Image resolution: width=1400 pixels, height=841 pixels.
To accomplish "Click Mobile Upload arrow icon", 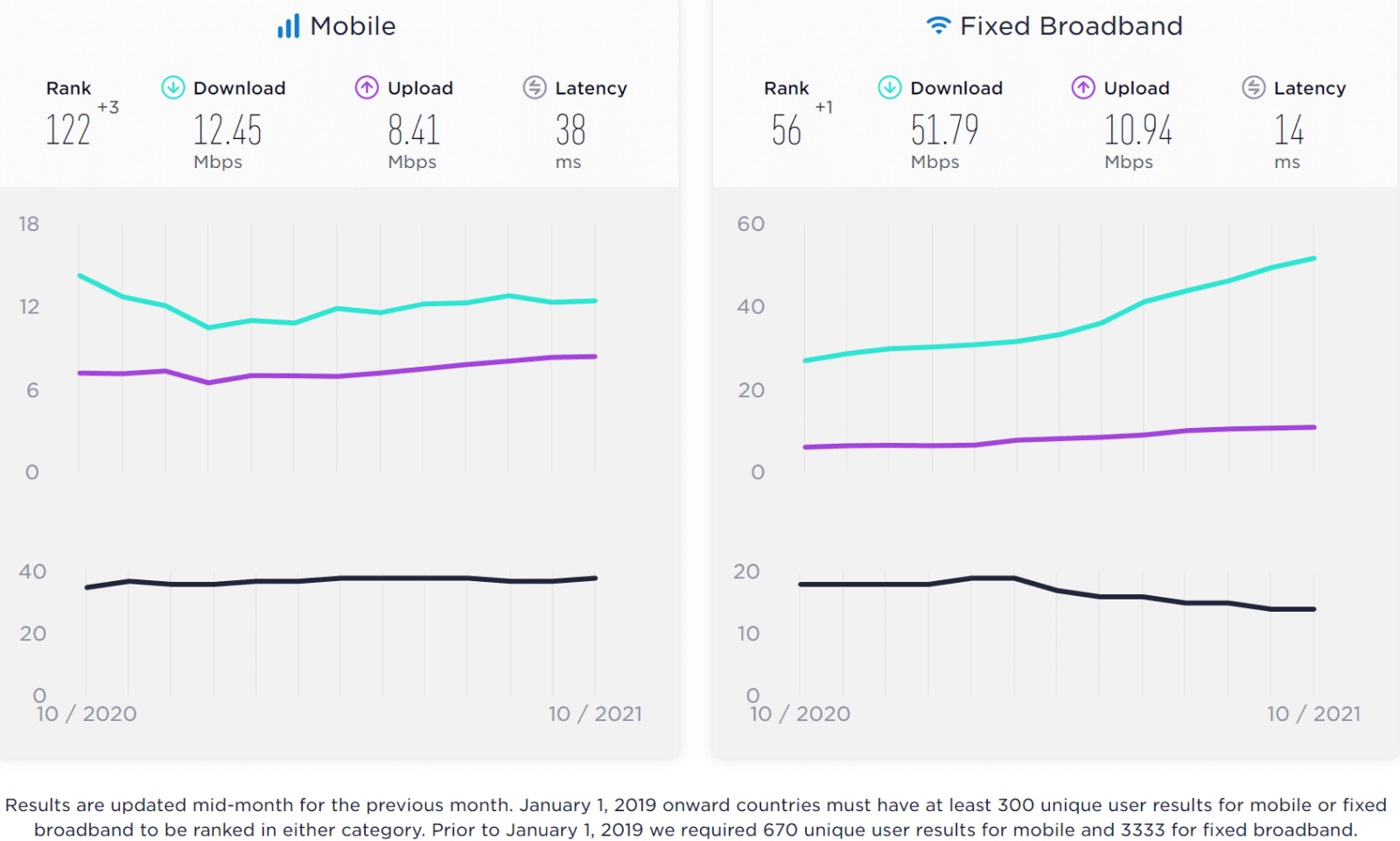I will tap(367, 88).
